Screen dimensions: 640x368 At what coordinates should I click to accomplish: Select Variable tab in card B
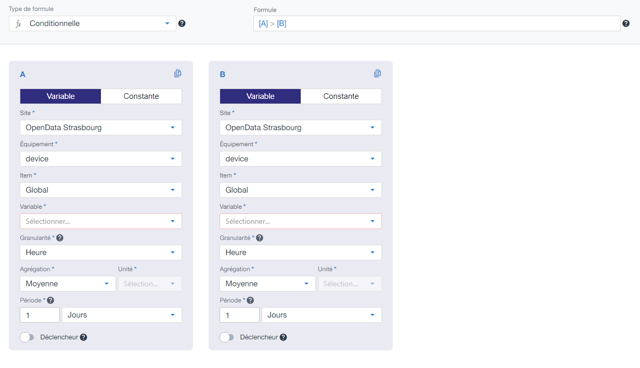pos(260,96)
